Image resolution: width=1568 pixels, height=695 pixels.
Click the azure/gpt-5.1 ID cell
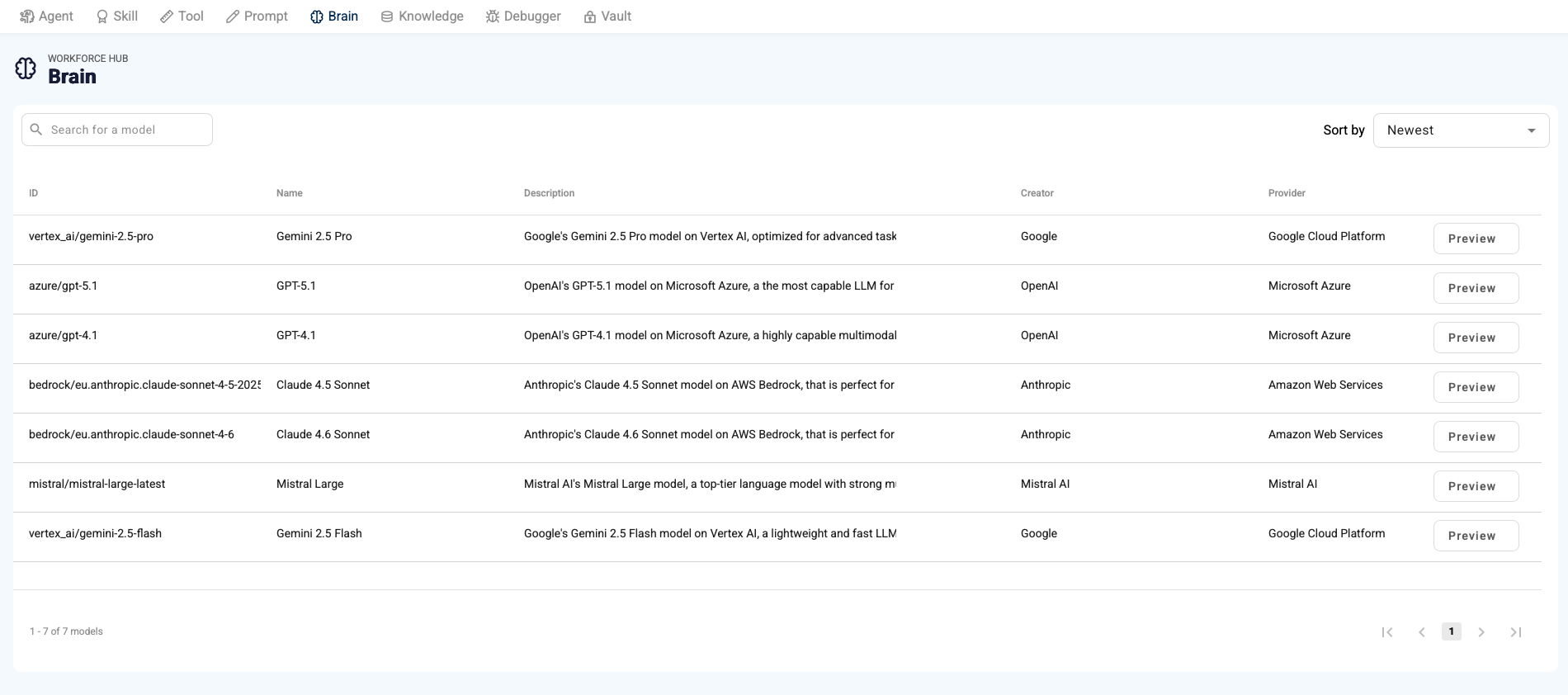pyautogui.click(x=63, y=286)
